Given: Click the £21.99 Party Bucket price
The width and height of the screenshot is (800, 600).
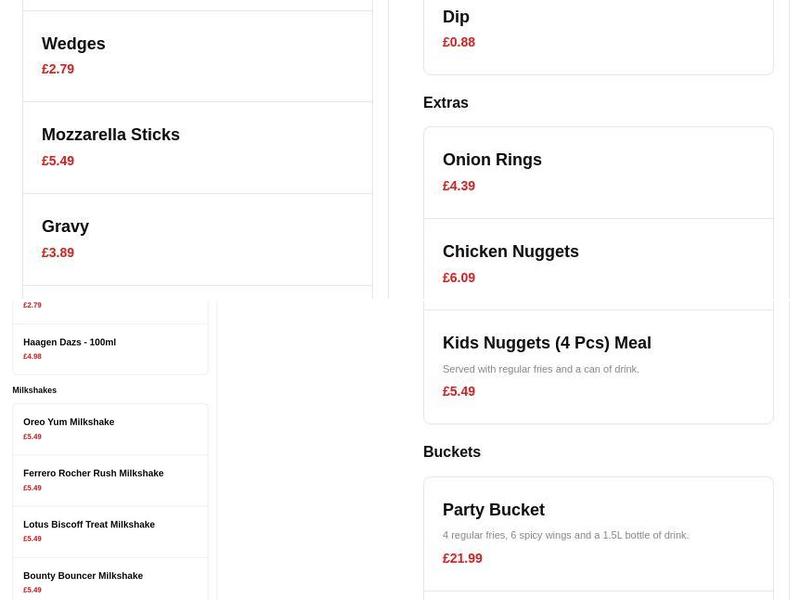Looking at the screenshot, I should click(x=462, y=557).
